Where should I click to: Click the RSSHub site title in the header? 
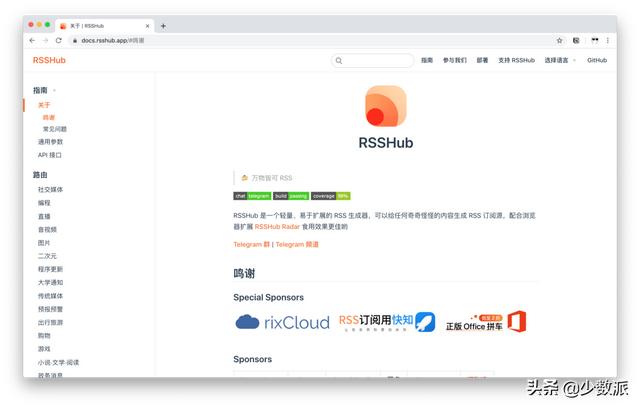pyautogui.click(x=49, y=60)
